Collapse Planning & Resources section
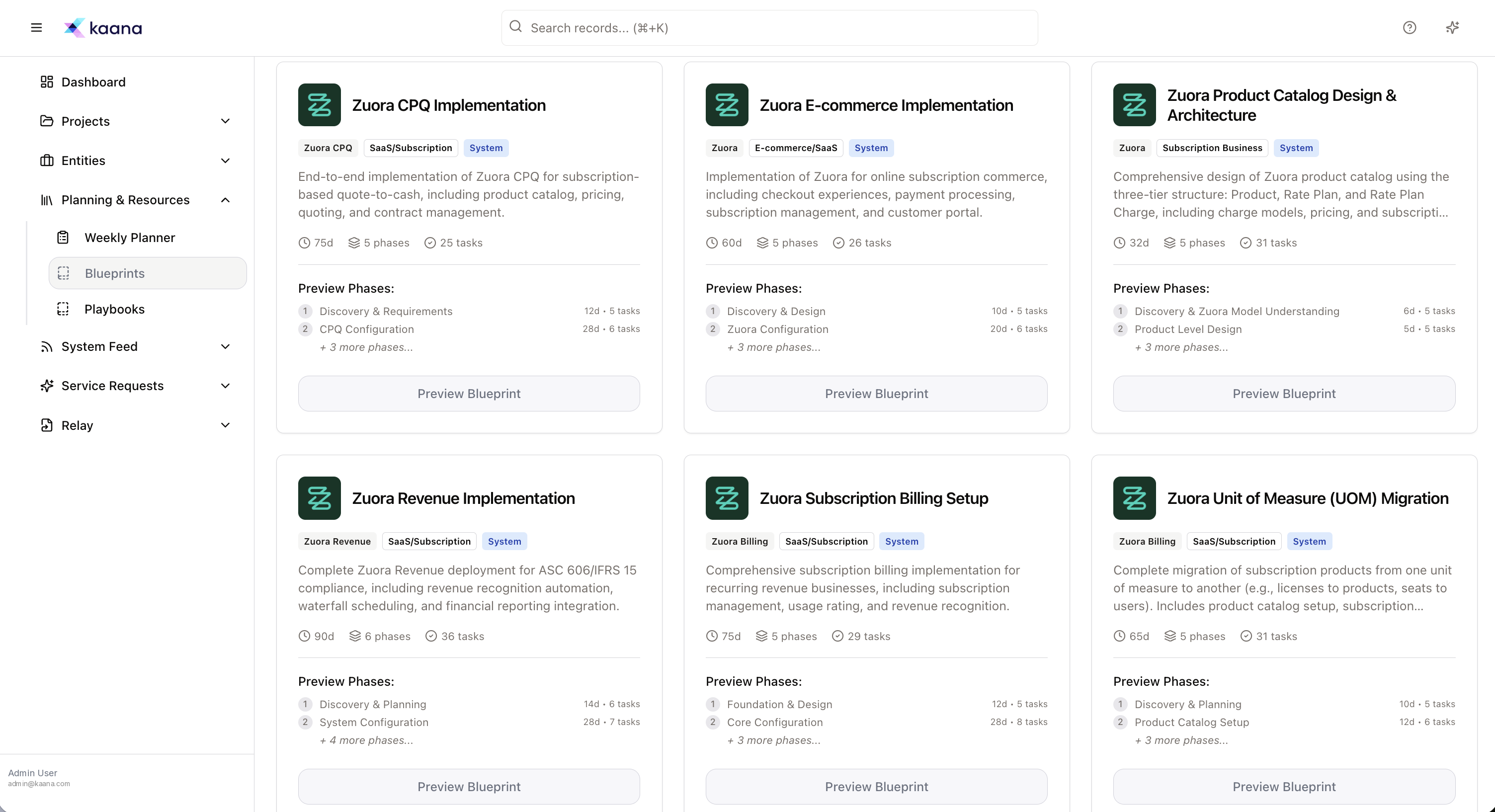This screenshot has width=1495, height=812. (x=225, y=200)
